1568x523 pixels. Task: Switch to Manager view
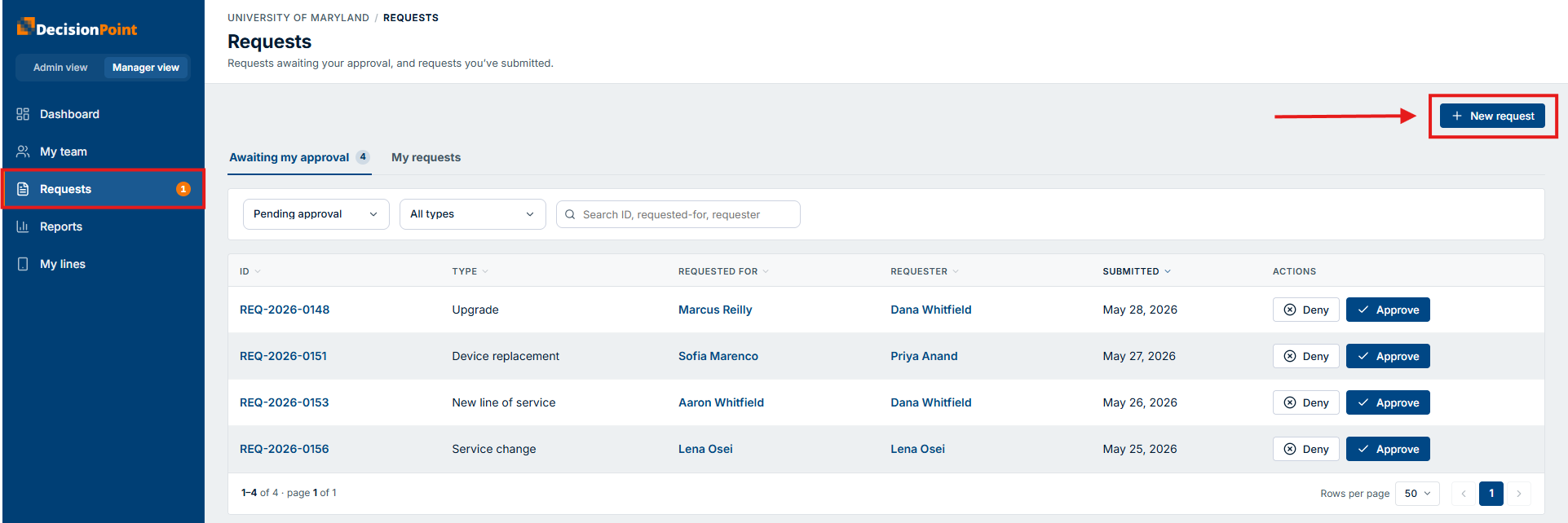[x=146, y=68]
